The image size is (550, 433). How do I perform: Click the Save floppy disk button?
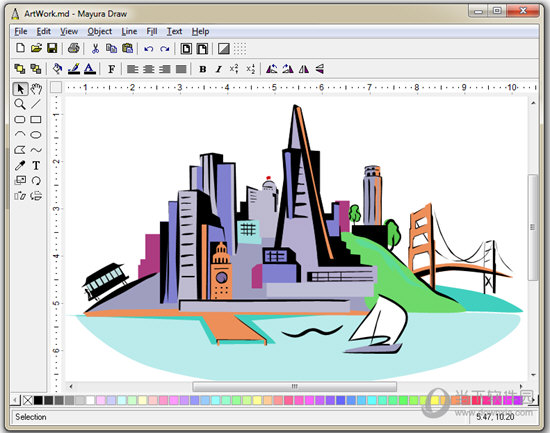(52, 48)
